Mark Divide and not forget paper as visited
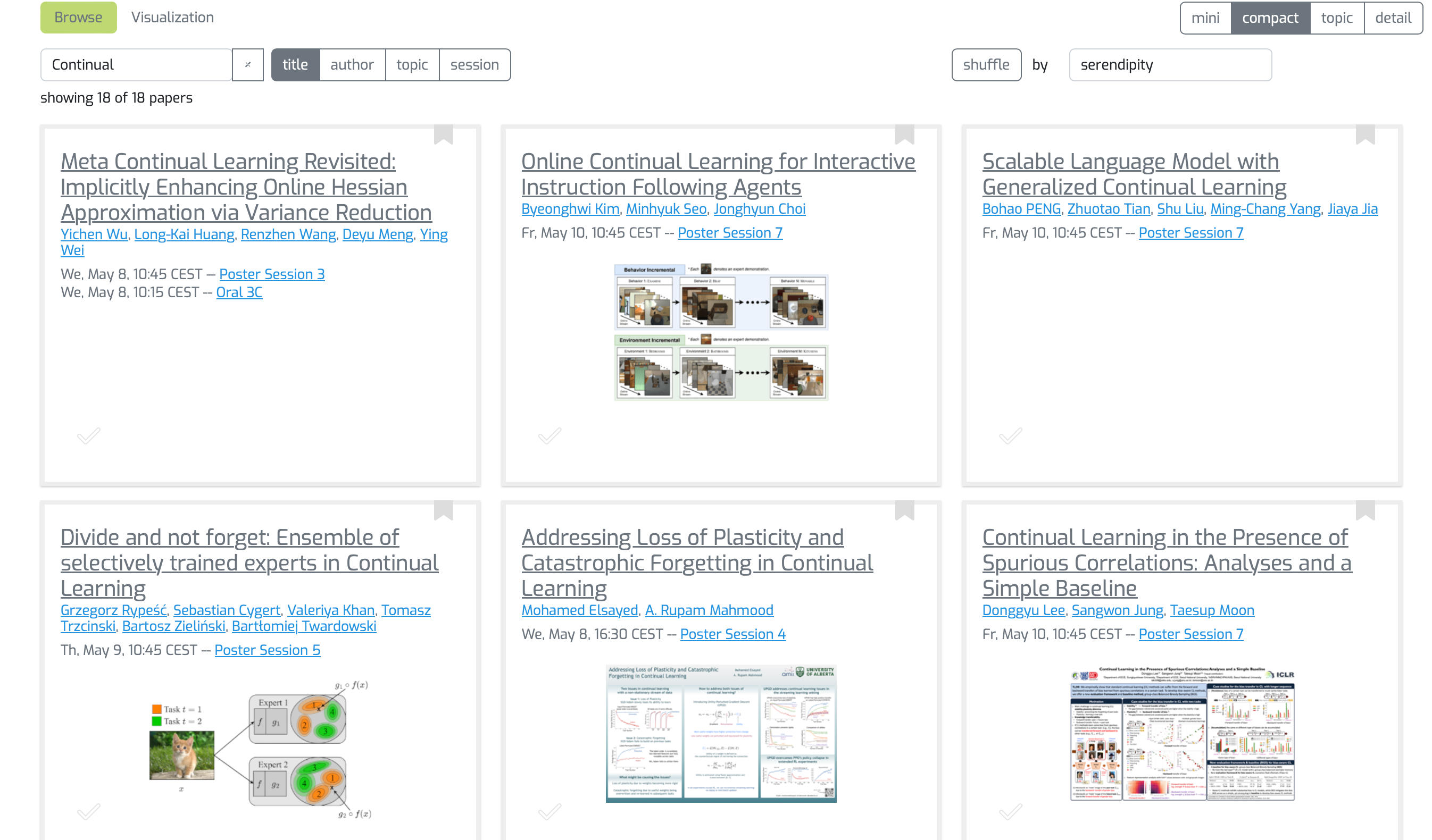The height and width of the screenshot is (840, 1432). tap(89, 812)
